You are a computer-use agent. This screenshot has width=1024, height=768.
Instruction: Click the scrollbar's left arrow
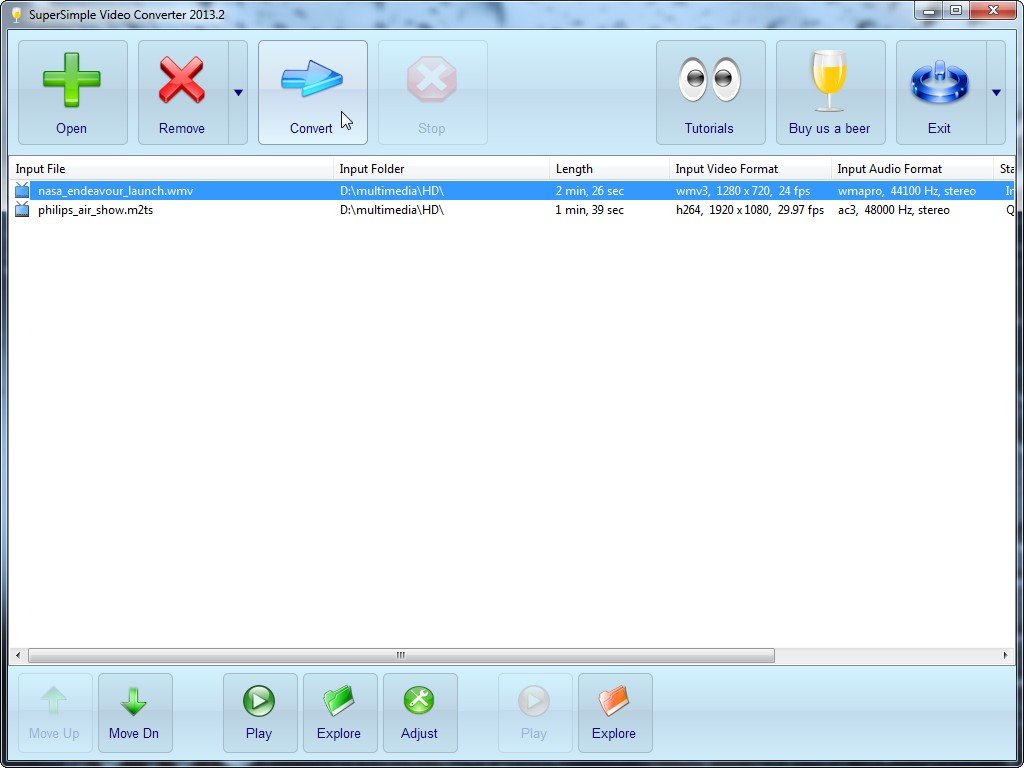tap(18, 655)
